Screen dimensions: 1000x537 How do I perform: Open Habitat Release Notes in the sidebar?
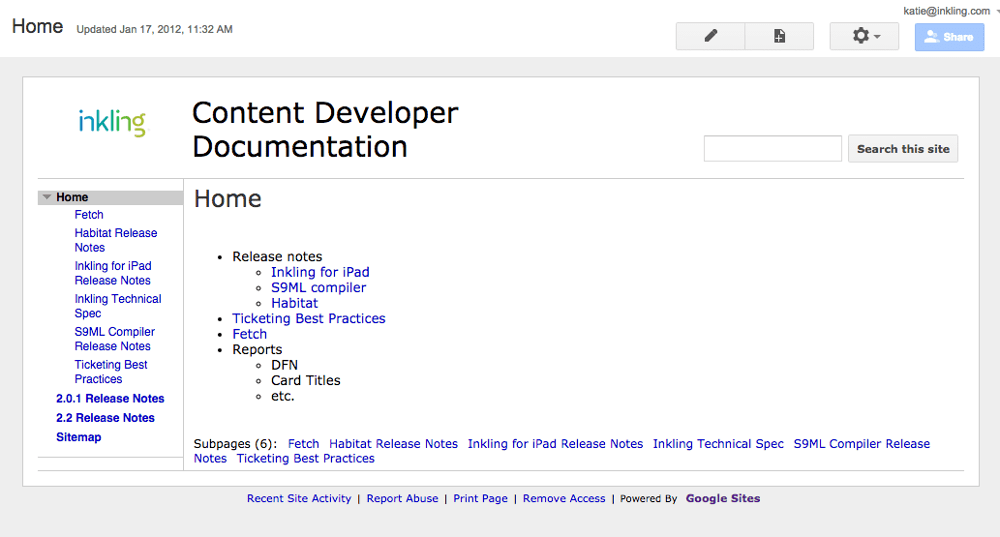(115, 240)
